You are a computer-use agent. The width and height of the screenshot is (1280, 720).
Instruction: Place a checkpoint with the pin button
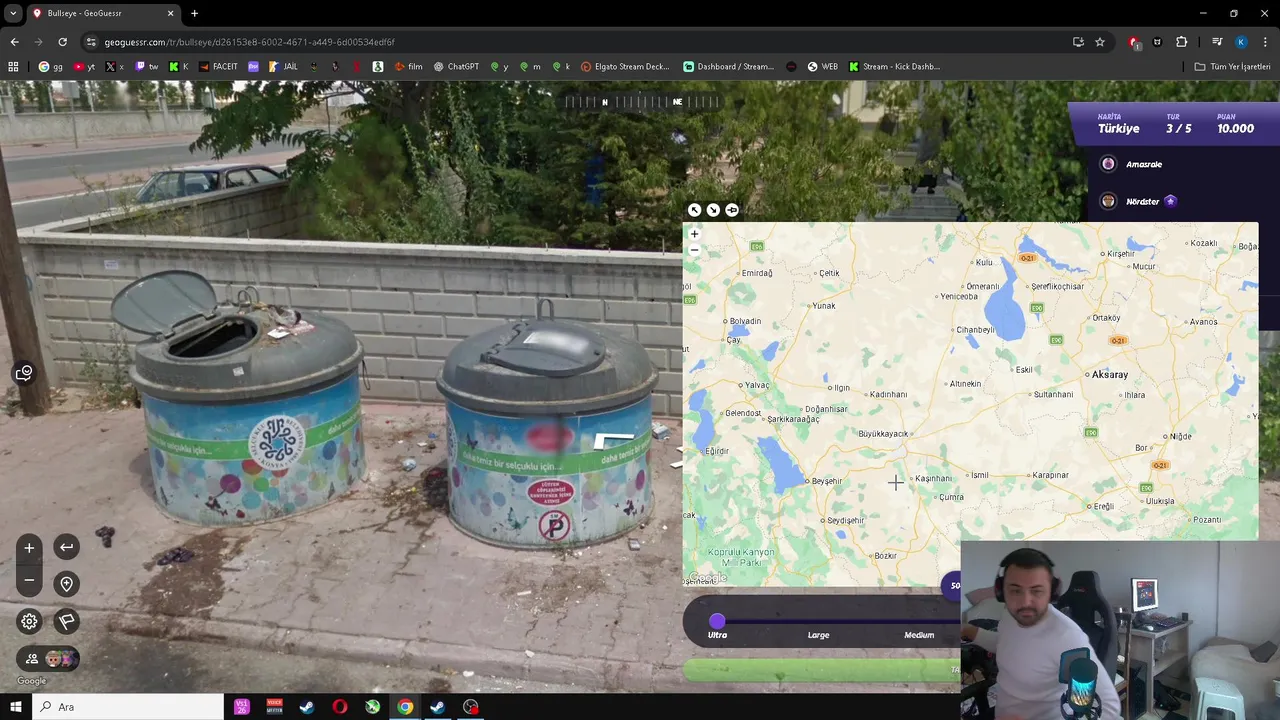pyautogui.click(x=66, y=584)
